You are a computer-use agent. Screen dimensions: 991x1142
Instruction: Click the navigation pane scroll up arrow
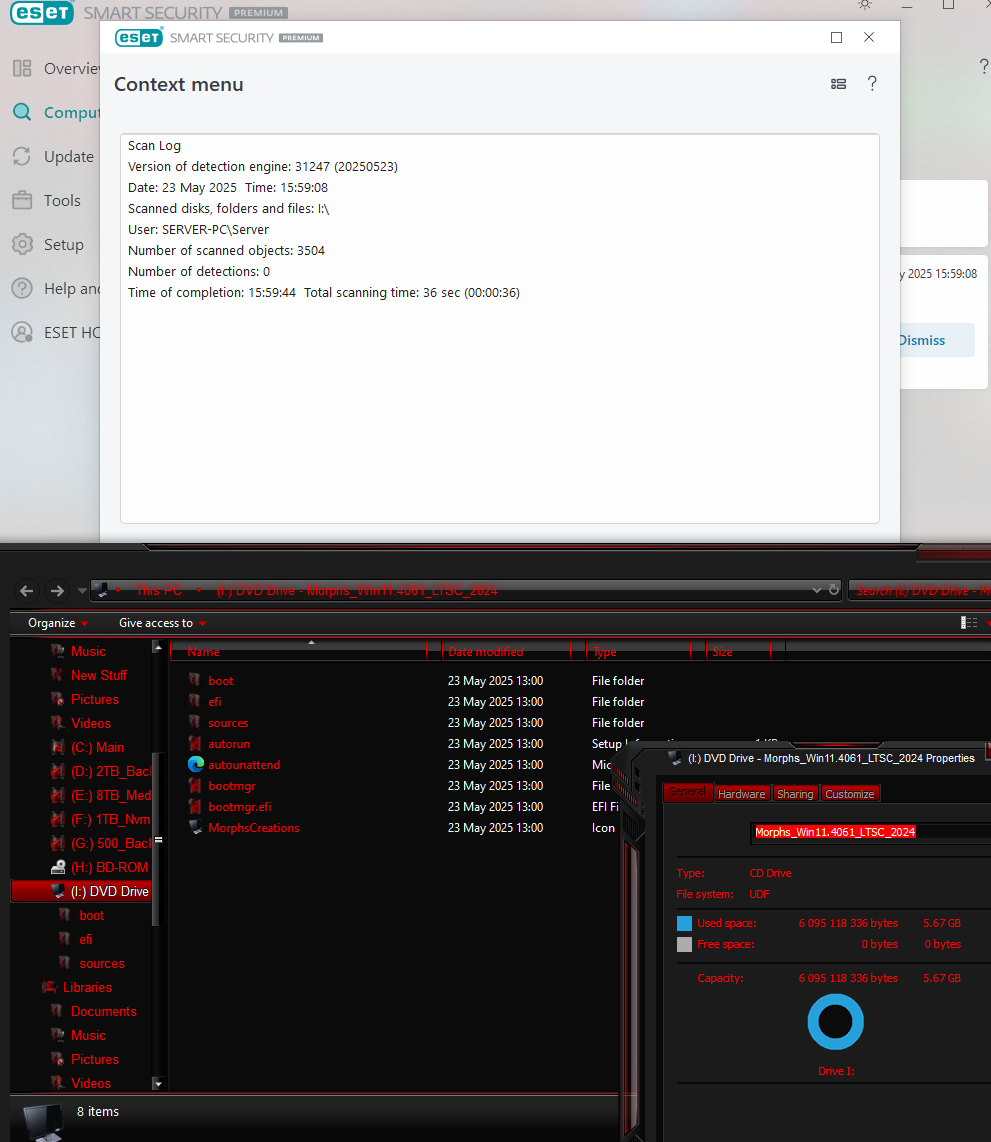pos(157,647)
